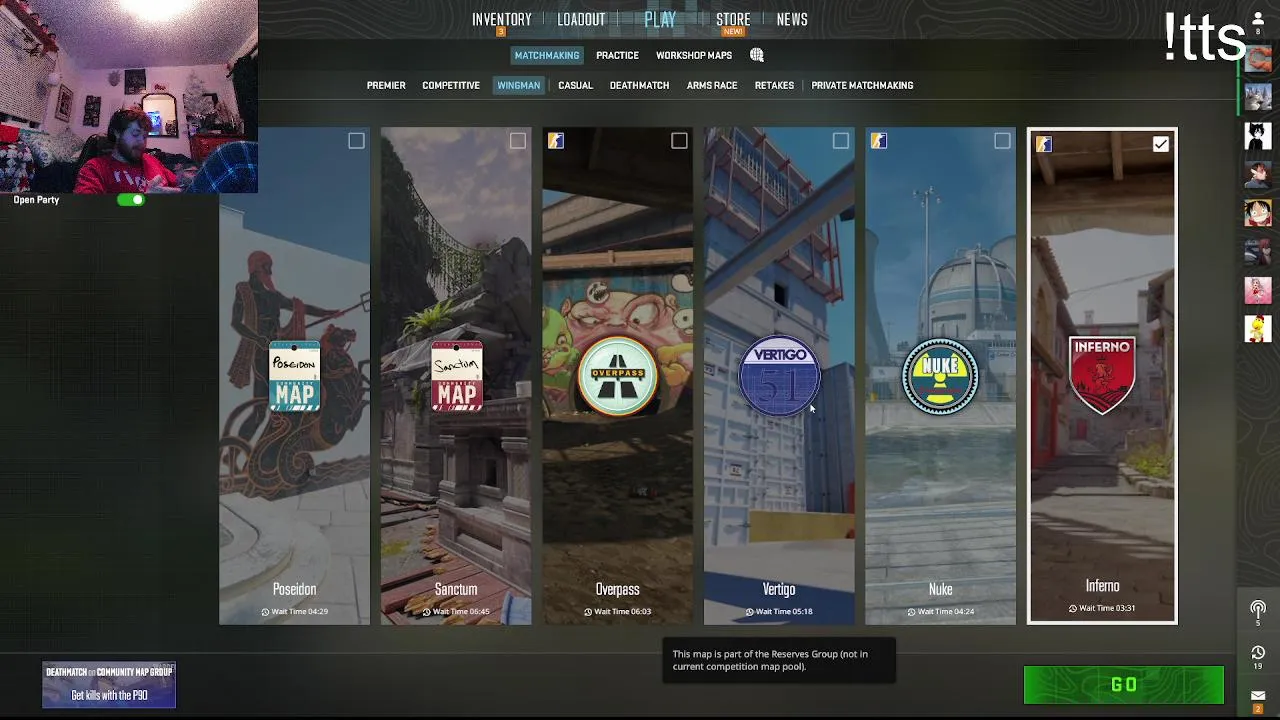Open the envelope invites icon with badge 2

click(x=1258, y=700)
